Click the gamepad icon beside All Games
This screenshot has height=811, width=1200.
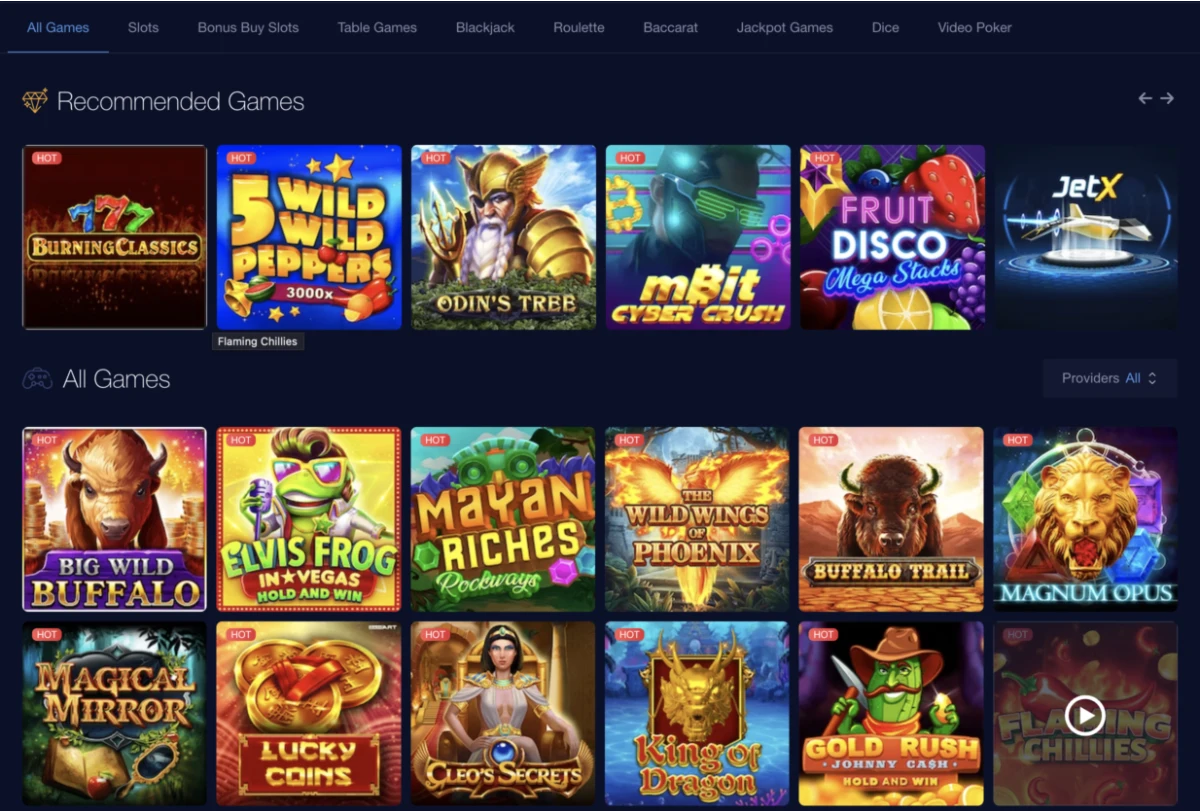[37, 379]
